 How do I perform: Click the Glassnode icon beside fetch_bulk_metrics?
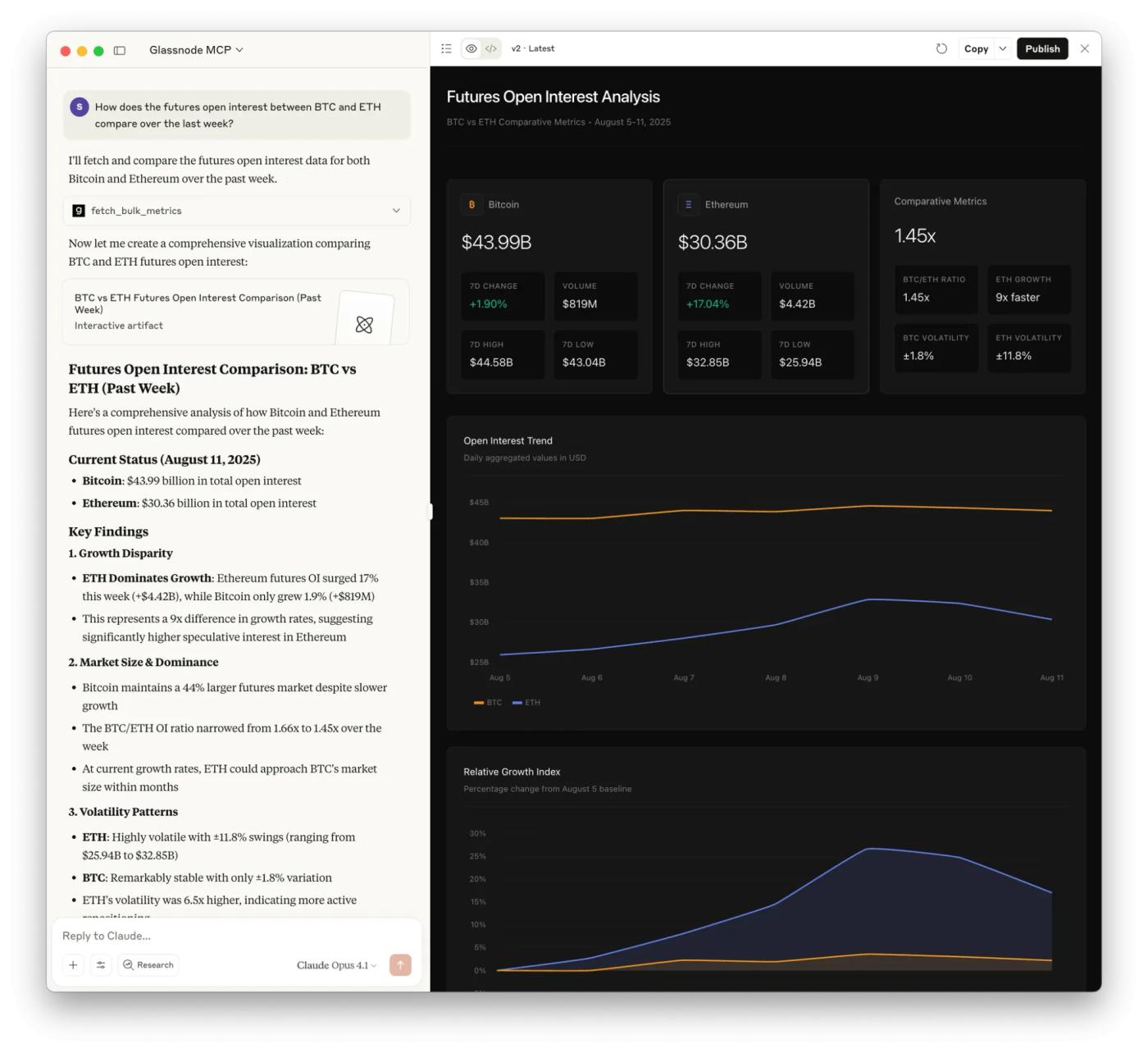click(79, 211)
